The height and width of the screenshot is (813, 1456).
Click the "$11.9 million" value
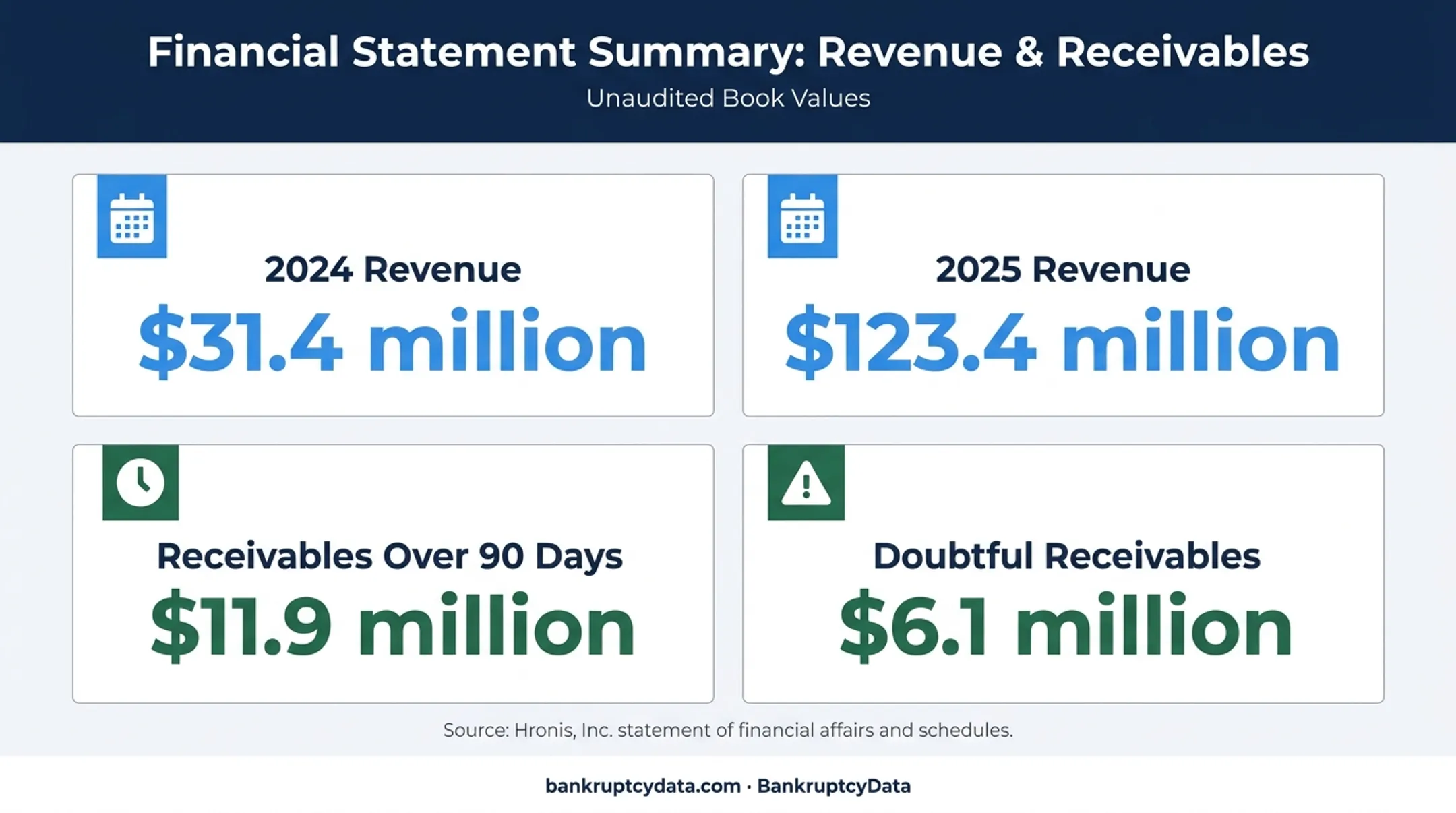point(393,626)
